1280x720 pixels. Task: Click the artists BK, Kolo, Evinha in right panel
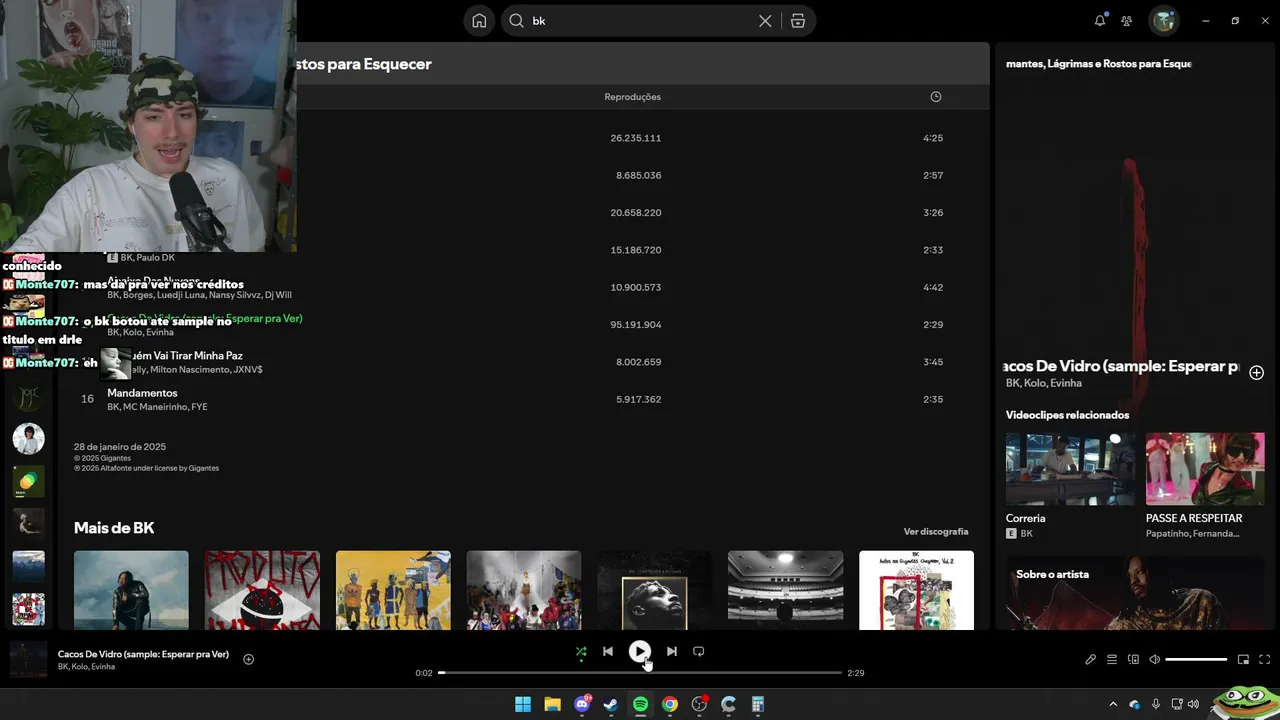tap(1043, 383)
